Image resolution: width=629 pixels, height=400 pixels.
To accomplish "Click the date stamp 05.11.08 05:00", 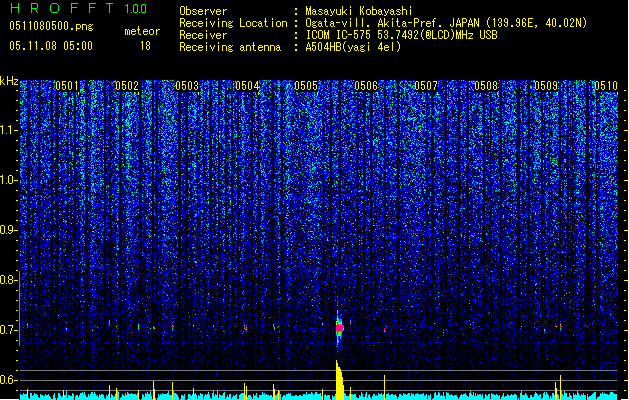I will pyautogui.click(x=51, y=46).
